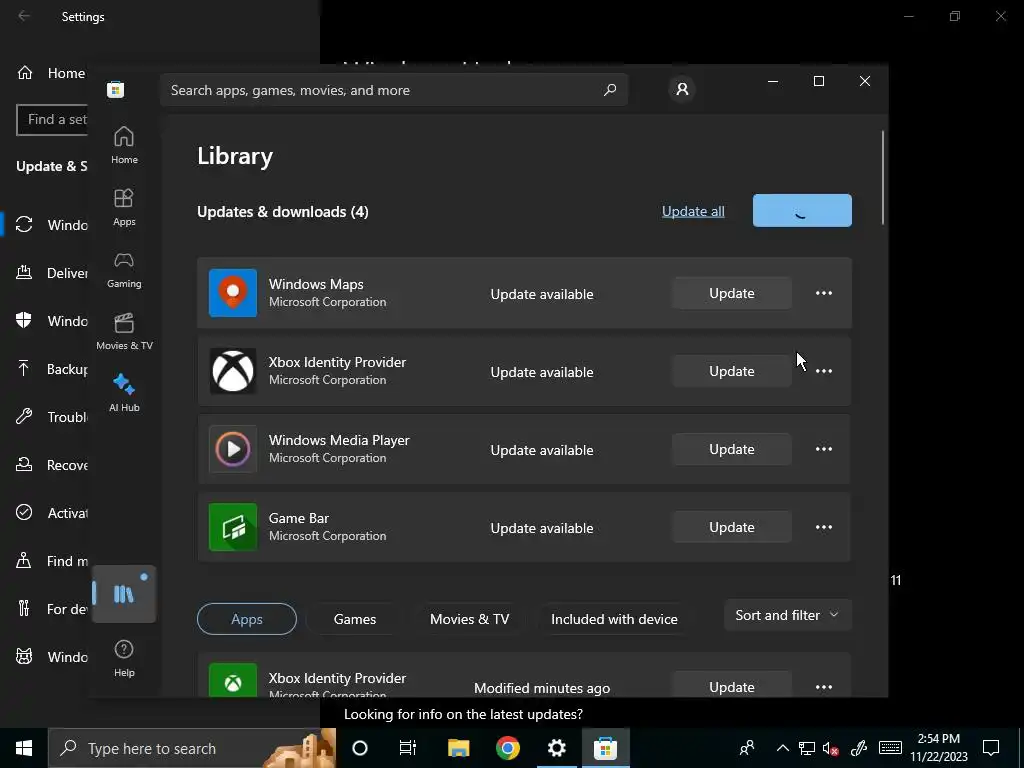Update Game Bar
The width and height of the screenshot is (1024, 768).
coord(731,527)
